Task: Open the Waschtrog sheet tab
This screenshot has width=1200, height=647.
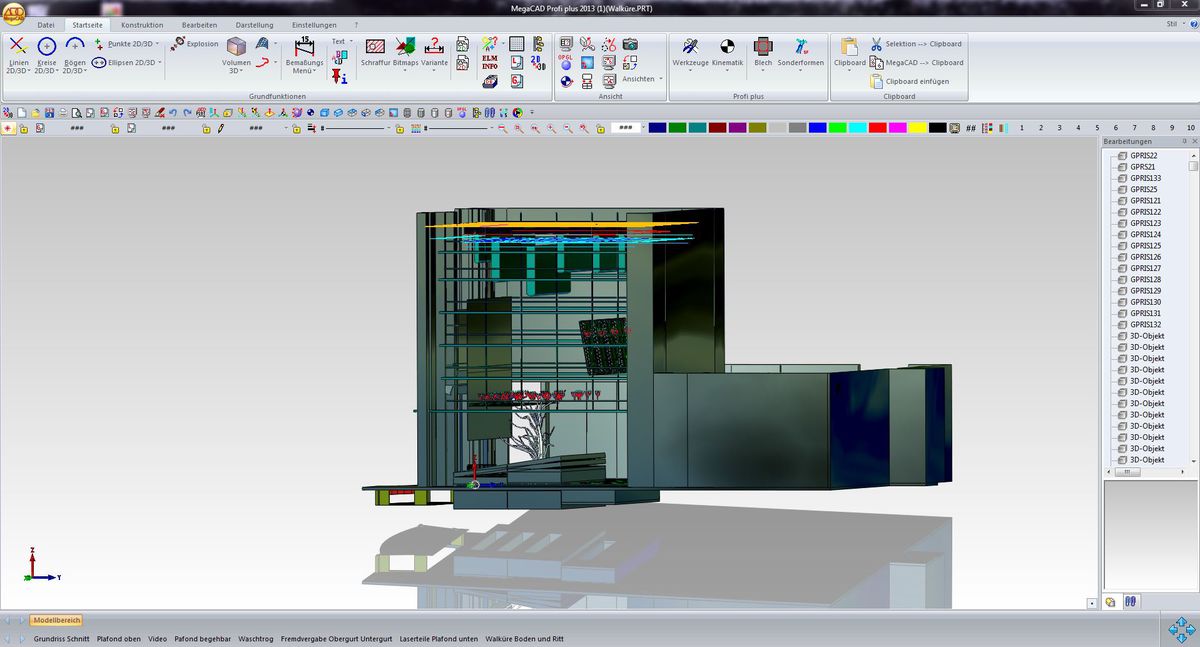Action: (256, 638)
